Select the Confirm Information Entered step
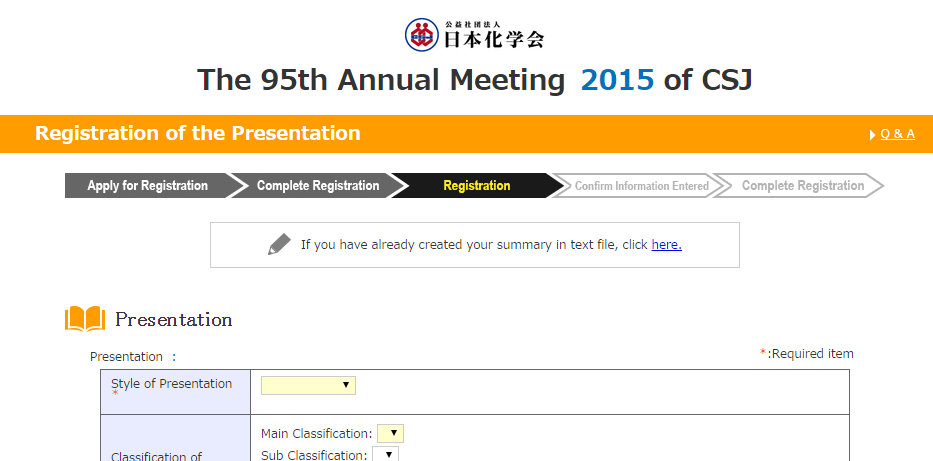This screenshot has width=933, height=461. tap(641, 186)
